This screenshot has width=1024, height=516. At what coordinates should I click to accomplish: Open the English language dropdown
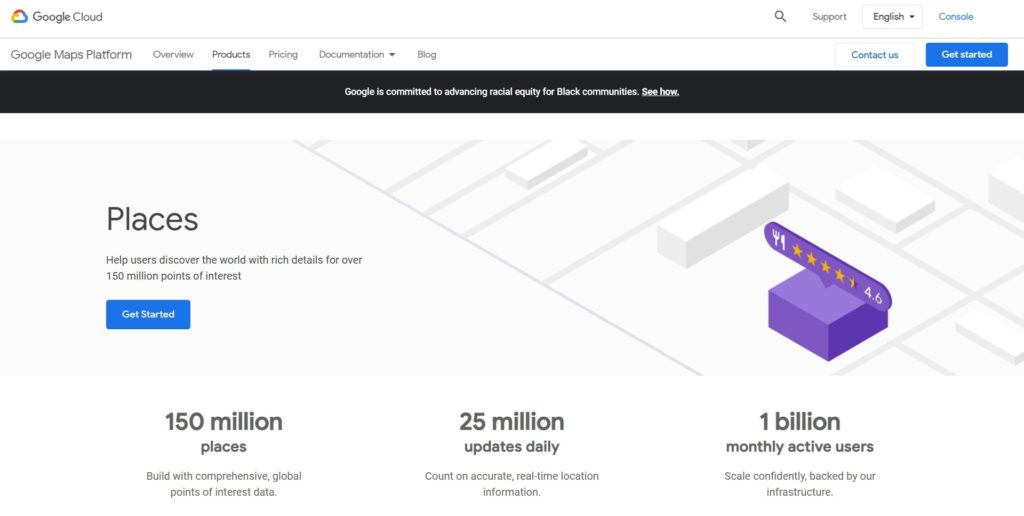pyautogui.click(x=892, y=17)
